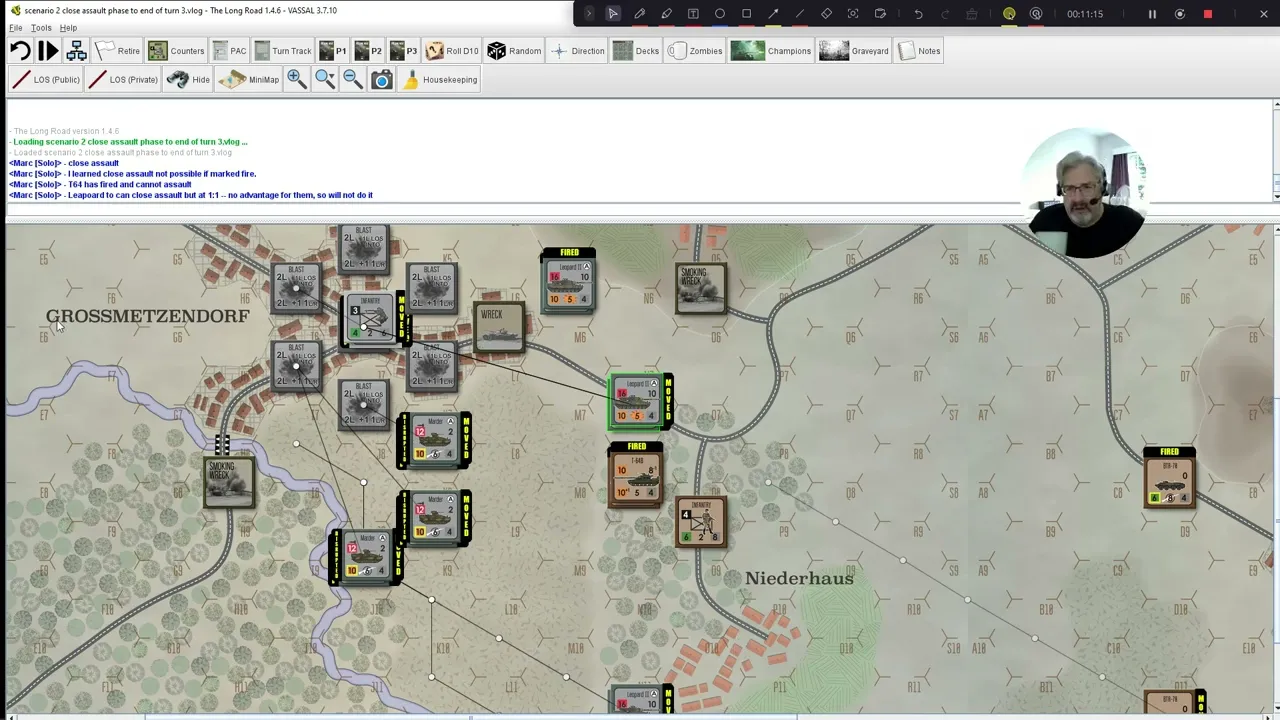Capture the map with the camera icon
This screenshot has width=1280, height=720.
pyautogui.click(x=382, y=80)
